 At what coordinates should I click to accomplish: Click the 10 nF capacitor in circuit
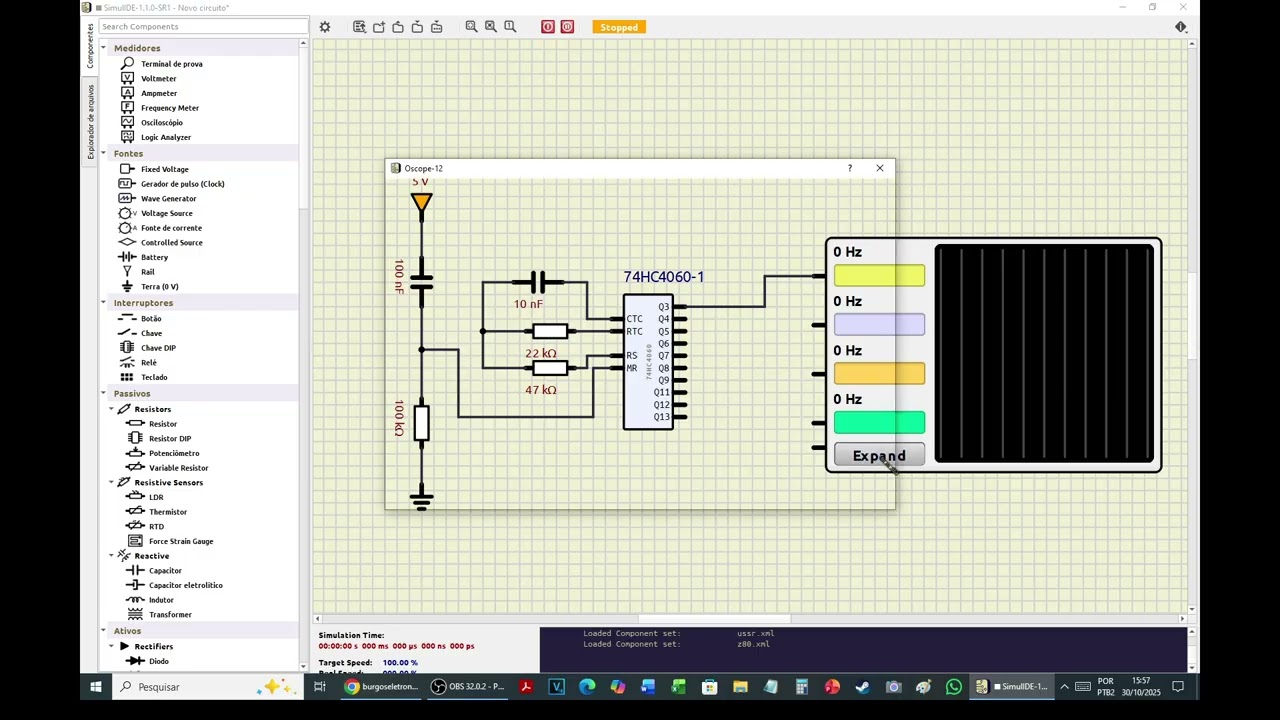click(537, 282)
